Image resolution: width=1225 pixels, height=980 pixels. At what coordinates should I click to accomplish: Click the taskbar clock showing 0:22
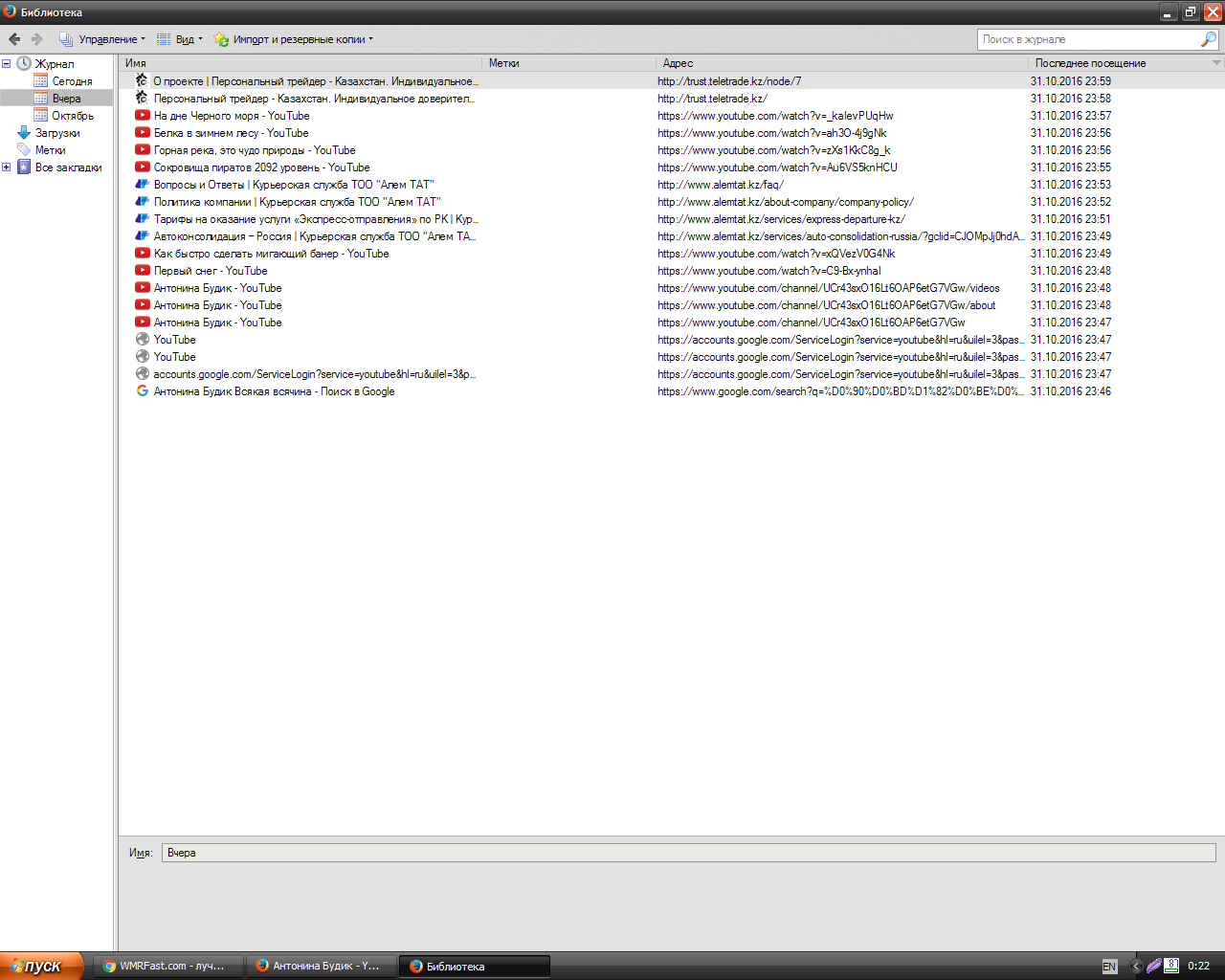pyautogui.click(x=1199, y=967)
